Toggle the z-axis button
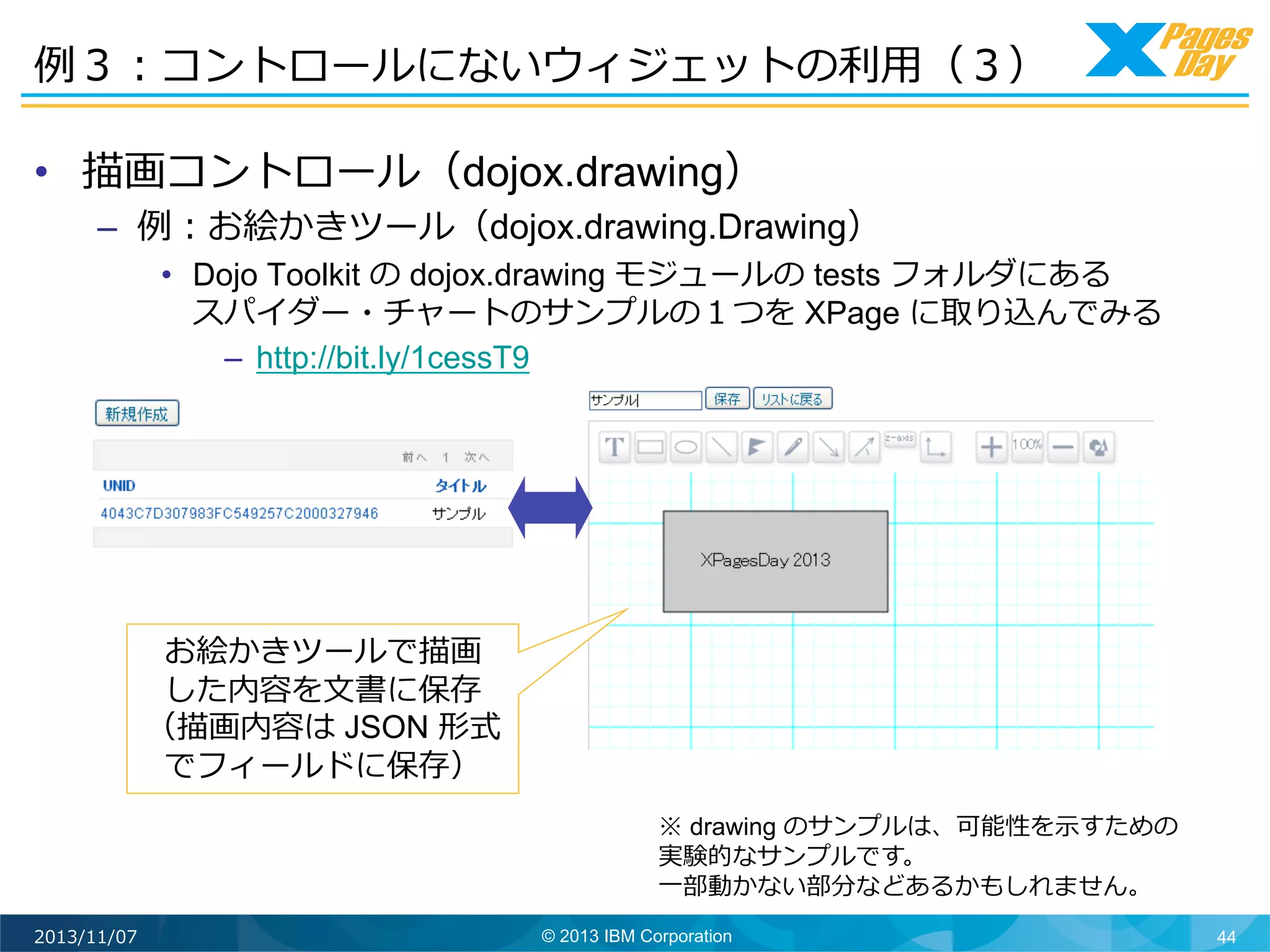Screen dimensions: 1270x952 click(x=899, y=439)
